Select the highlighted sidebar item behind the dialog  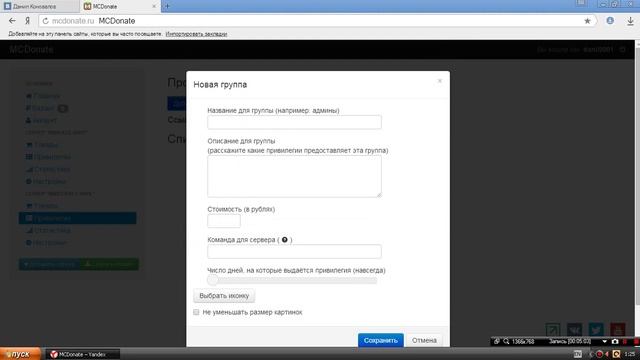pyautogui.click(x=78, y=218)
